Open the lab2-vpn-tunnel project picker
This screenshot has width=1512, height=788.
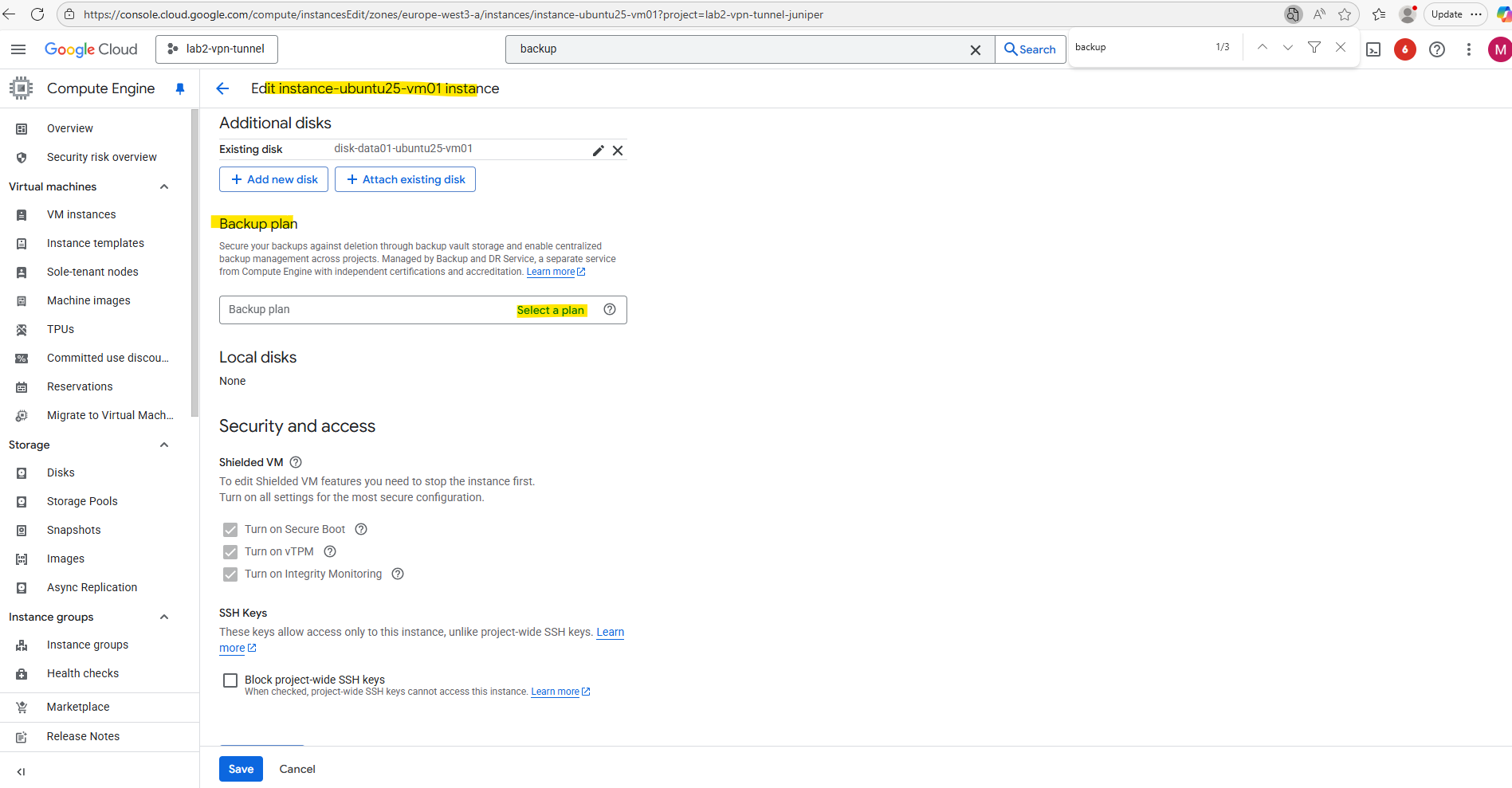click(x=217, y=49)
